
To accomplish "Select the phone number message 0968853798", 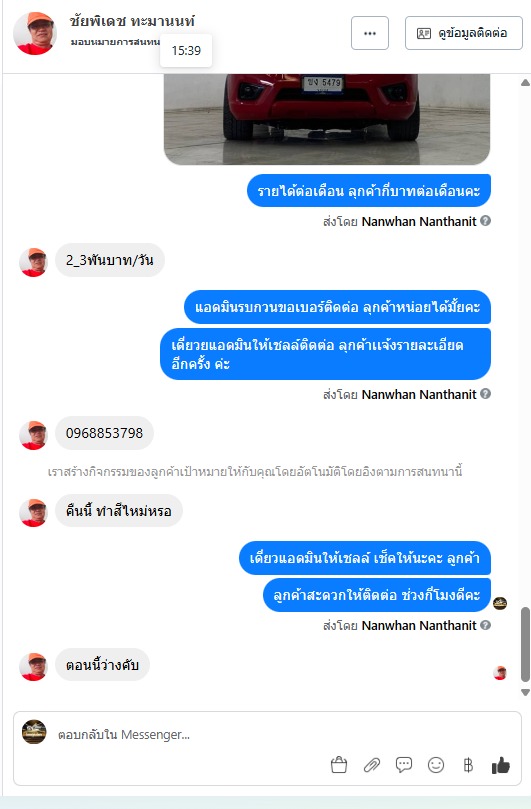I will coord(104,433).
